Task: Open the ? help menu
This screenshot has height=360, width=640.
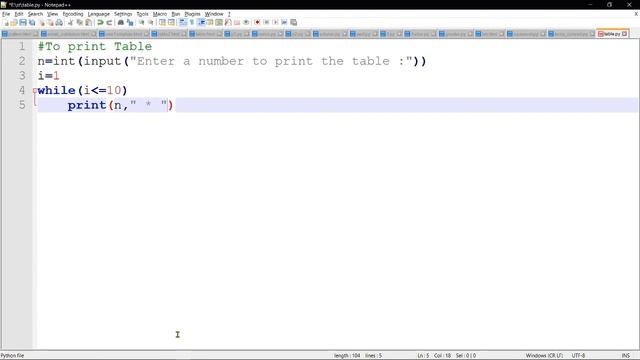Action: coord(229,14)
